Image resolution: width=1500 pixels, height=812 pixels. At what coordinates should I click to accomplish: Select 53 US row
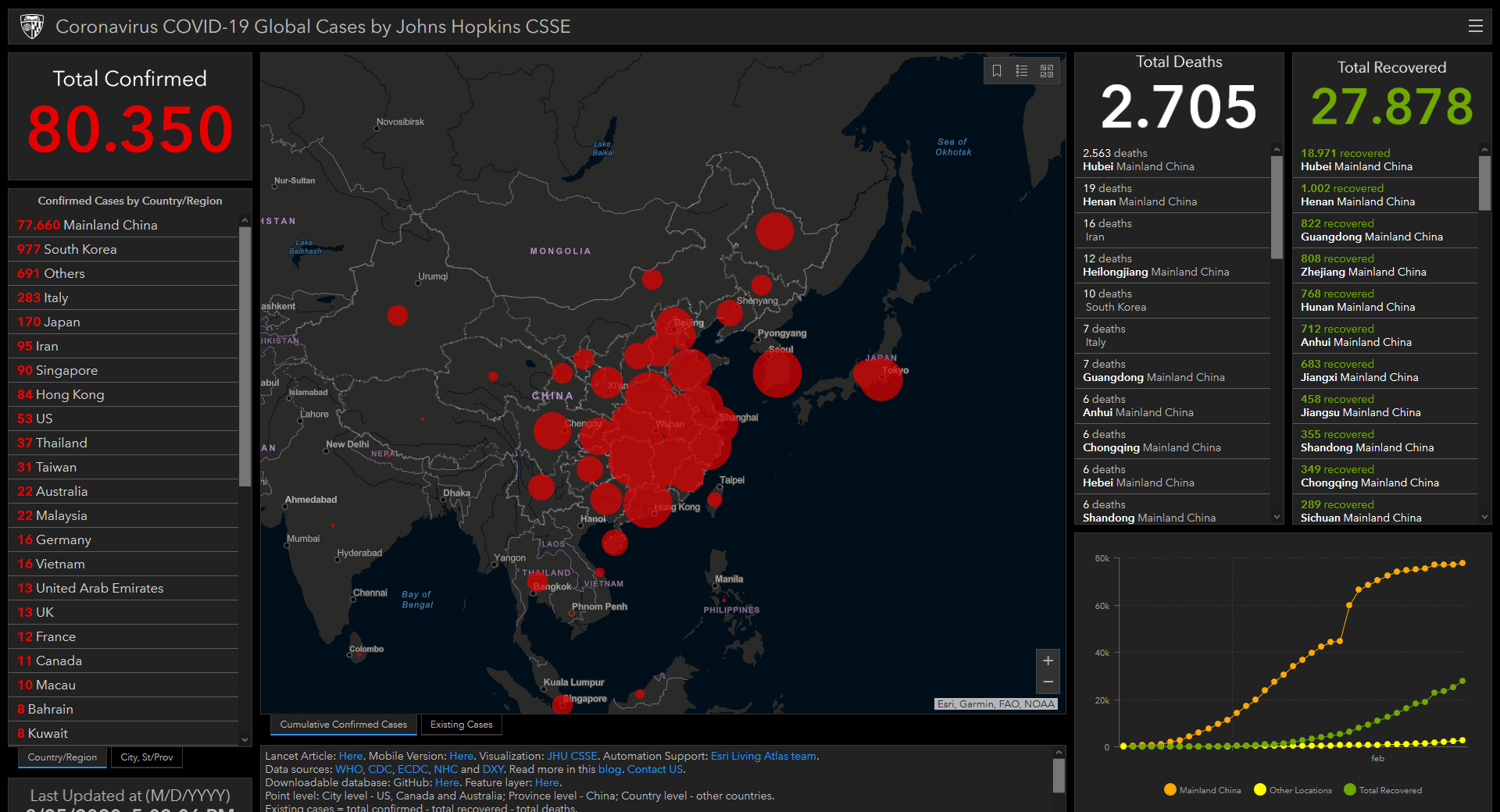click(x=123, y=418)
